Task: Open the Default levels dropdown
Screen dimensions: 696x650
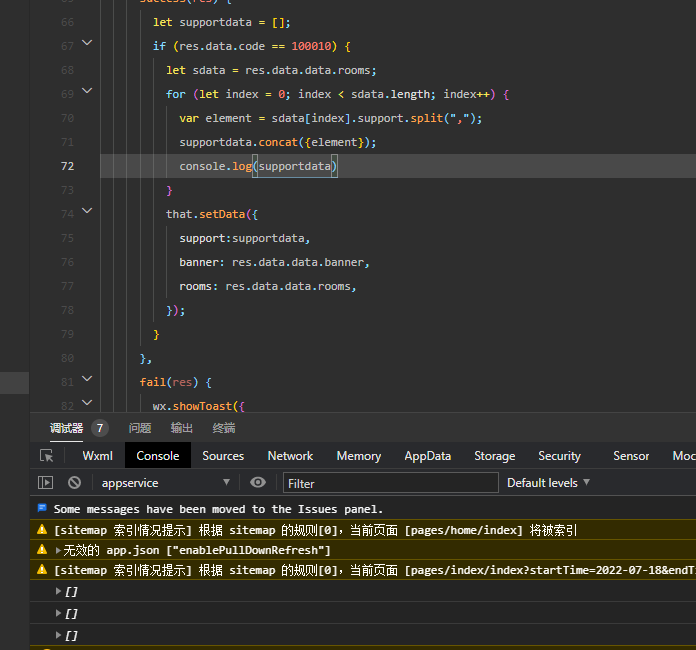Action: [548, 483]
